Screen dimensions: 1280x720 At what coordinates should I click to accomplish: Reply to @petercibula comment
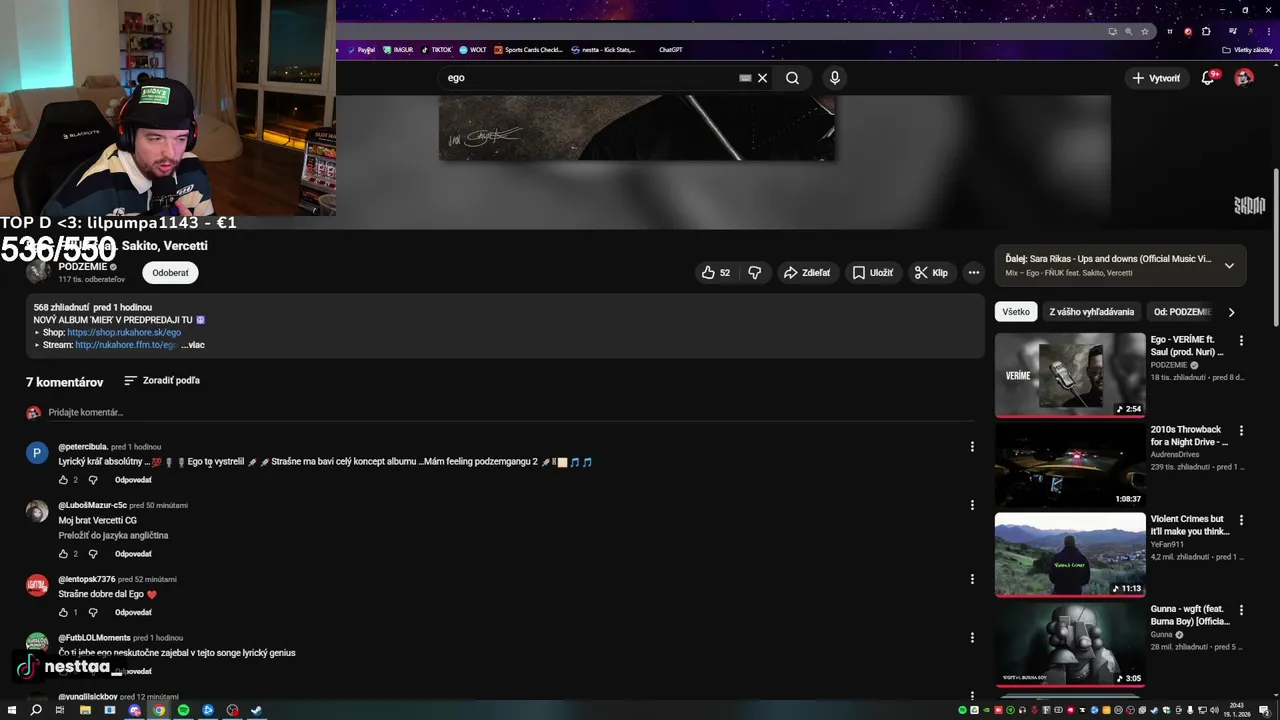click(x=133, y=480)
